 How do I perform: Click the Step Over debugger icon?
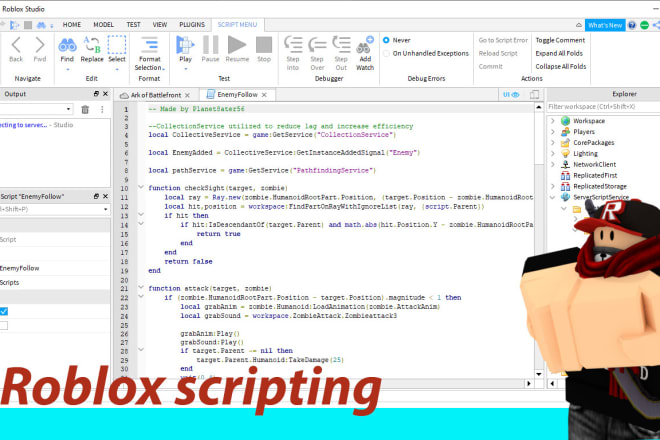[317, 45]
